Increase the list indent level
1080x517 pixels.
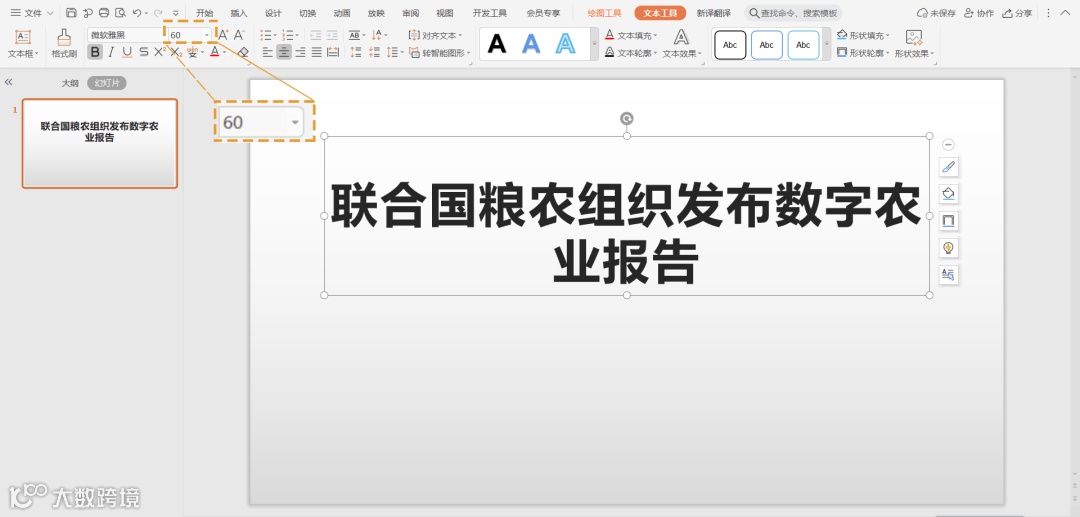(332, 35)
